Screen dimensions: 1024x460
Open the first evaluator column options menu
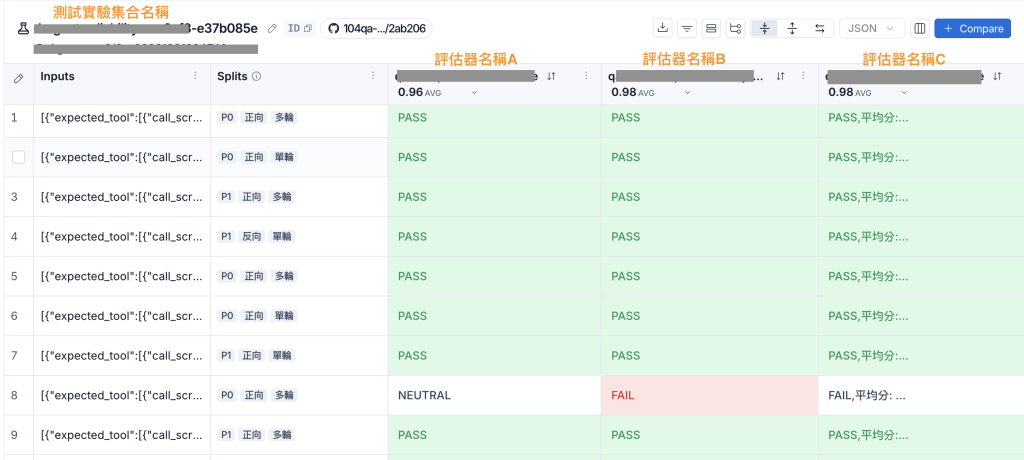coord(586,76)
